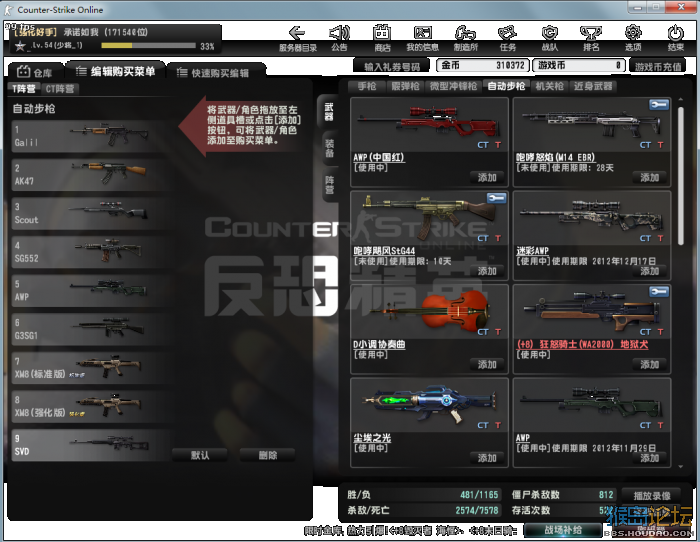The height and width of the screenshot is (542, 700).
Task: Open the 自动步枪 rifle category tab
Action: click(506, 86)
